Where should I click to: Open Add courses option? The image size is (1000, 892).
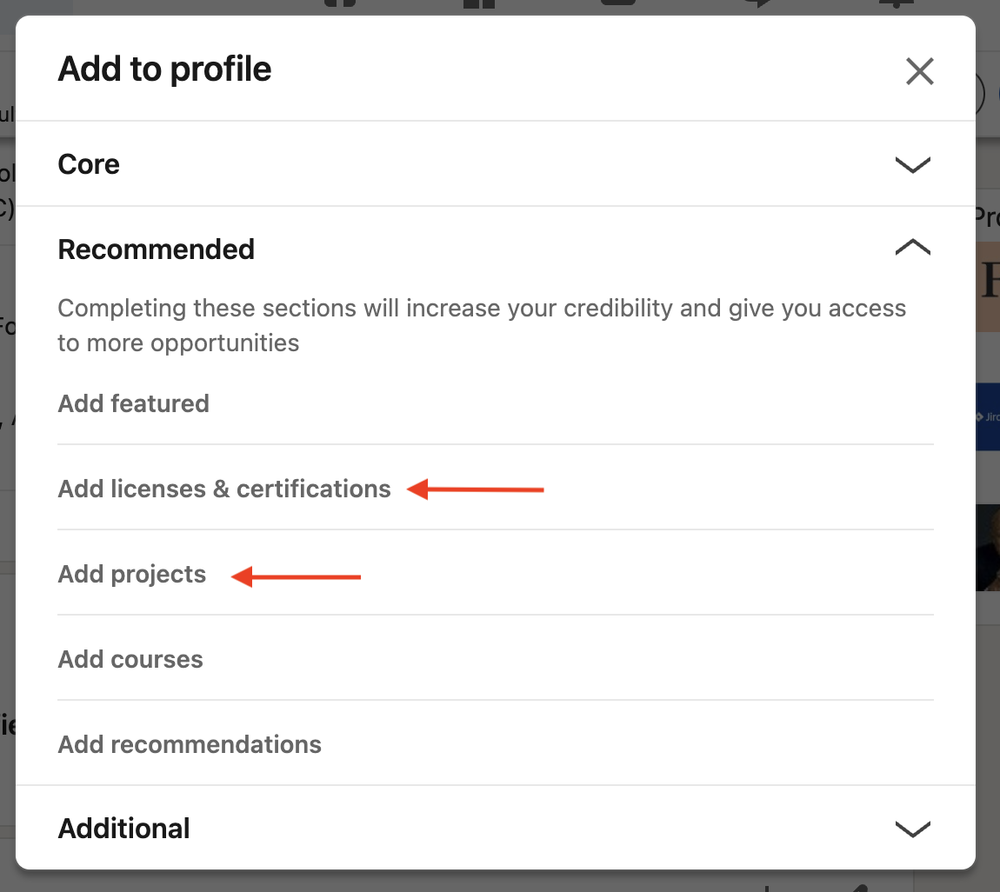(130, 660)
